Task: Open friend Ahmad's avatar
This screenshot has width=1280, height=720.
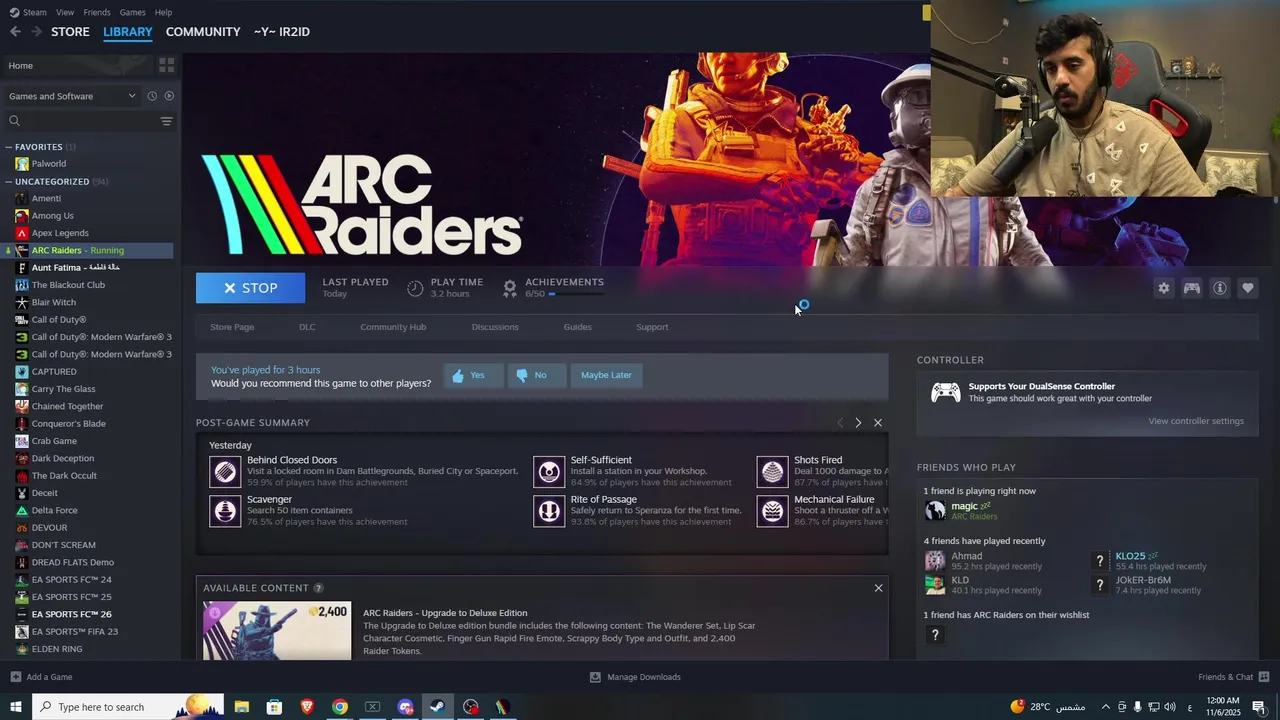Action: pyautogui.click(x=935, y=560)
